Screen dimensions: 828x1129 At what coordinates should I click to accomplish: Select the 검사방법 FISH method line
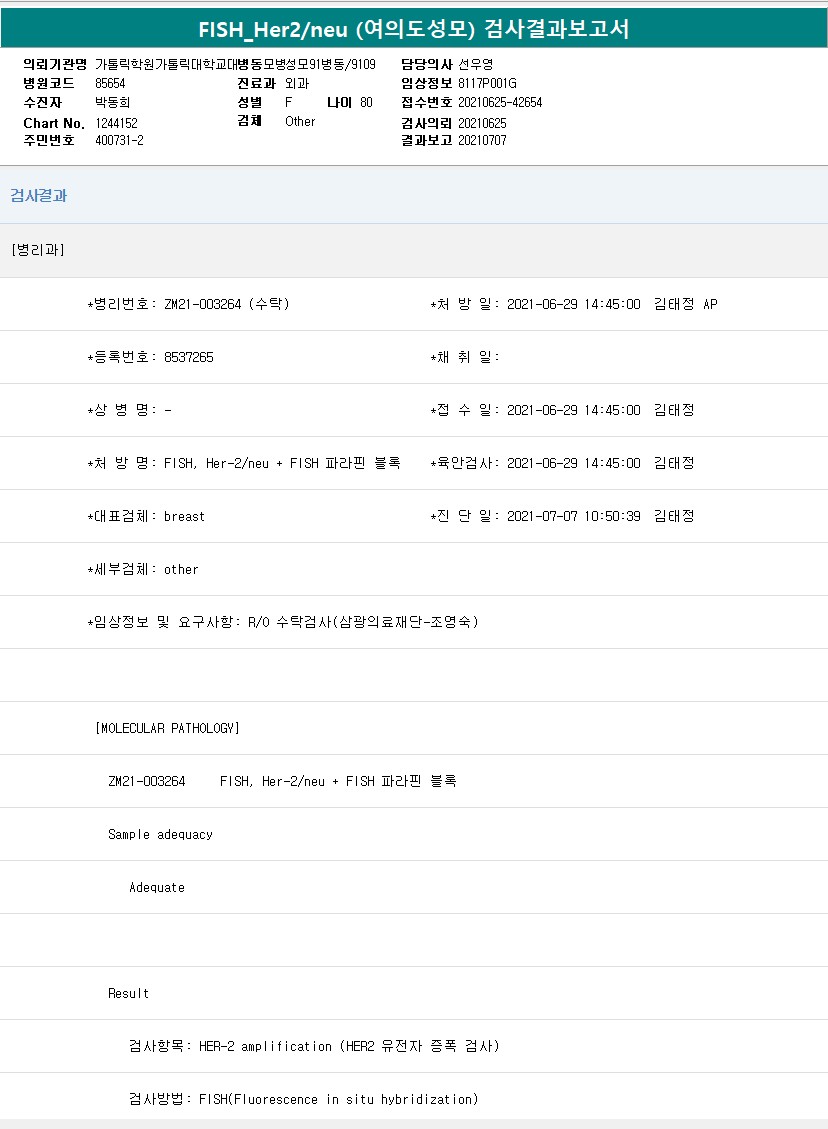pyautogui.click(x=304, y=1099)
